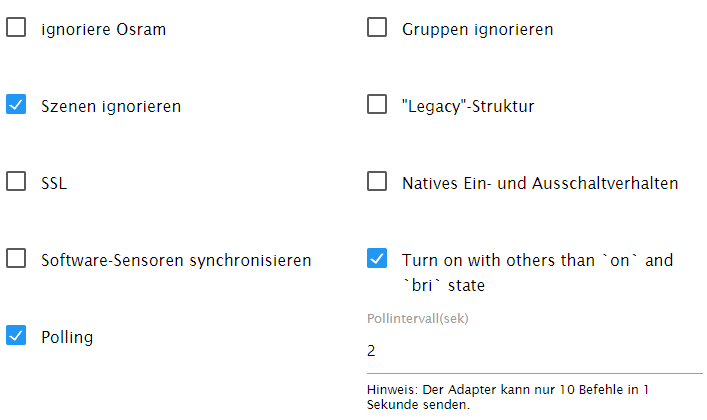Enable 'Software-Sensoren synchronisieren' checkbox
The height and width of the screenshot is (420, 707).
point(16,259)
